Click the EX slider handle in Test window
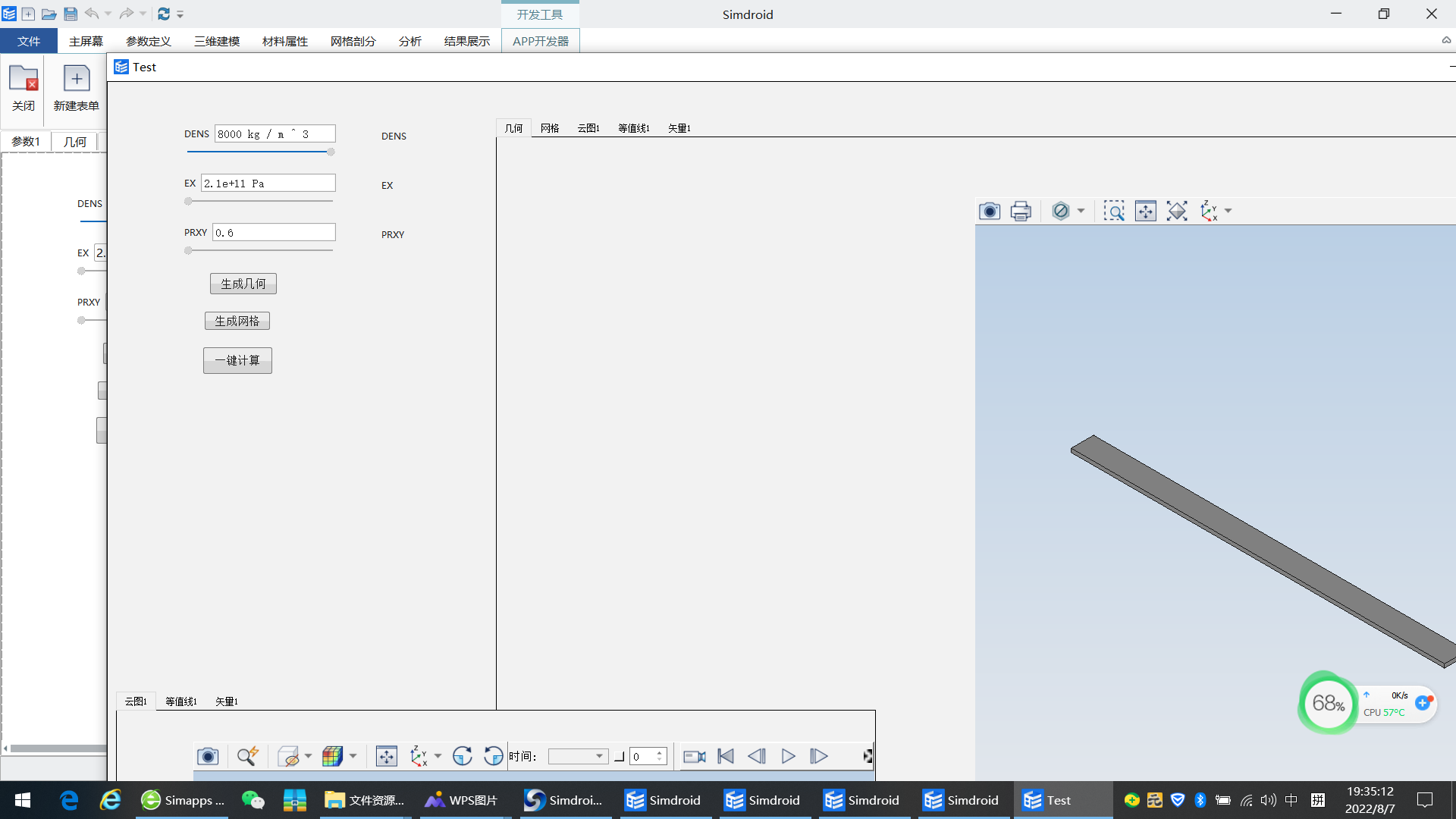 pyautogui.click(x=188, y=201)
